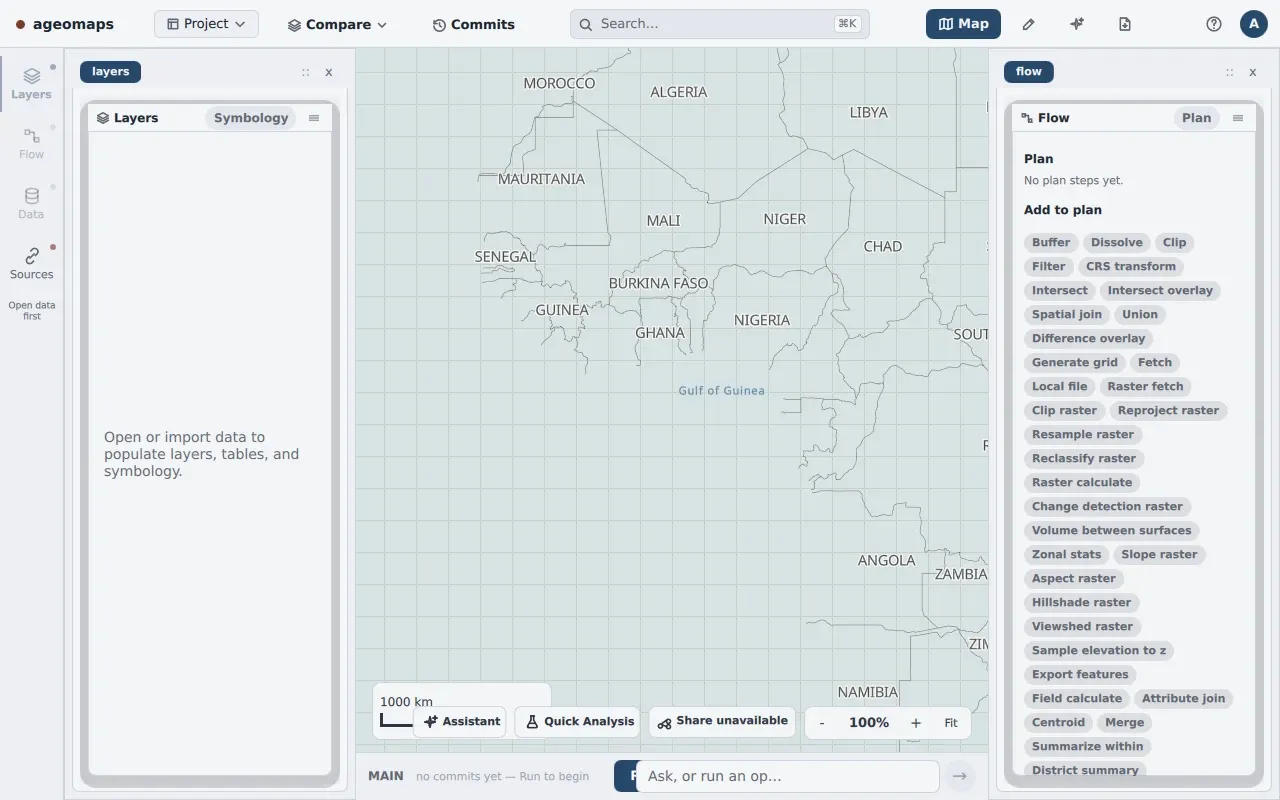The height and width of the screenshot is (800, 1280).
Task: Add Viewshed raster to plan
Action: coord(1083,627)
